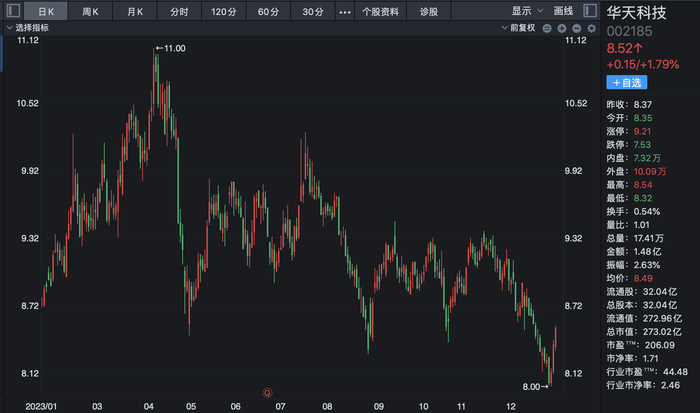Open the 个股资料 stock info page
This screenshot has width=700, height=413.
pos(380,12)
